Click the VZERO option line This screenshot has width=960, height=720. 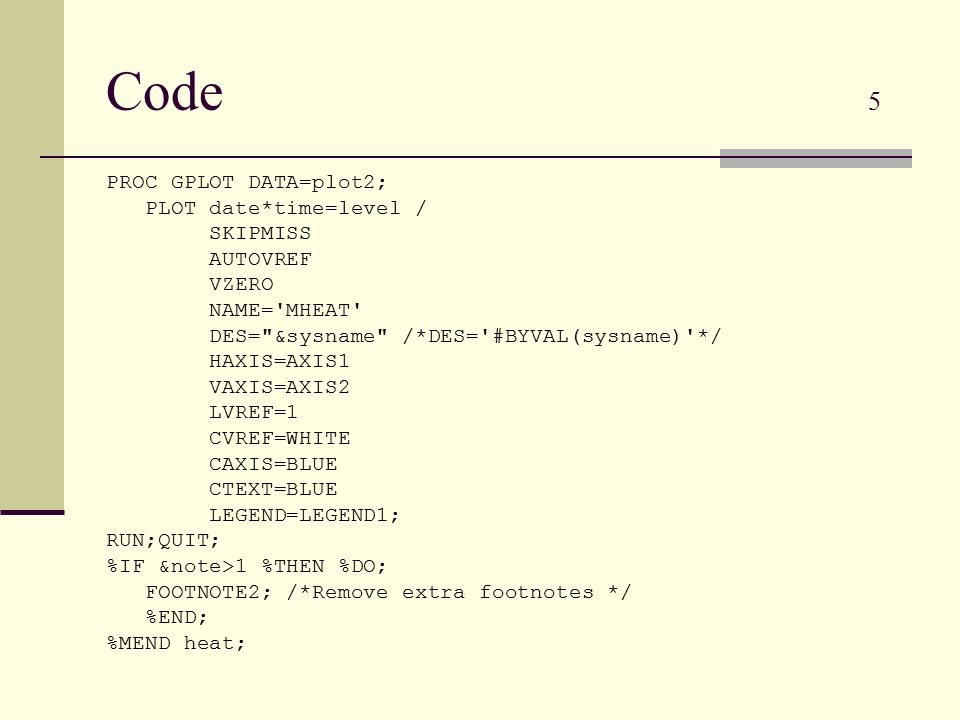[x=241, y=285]
